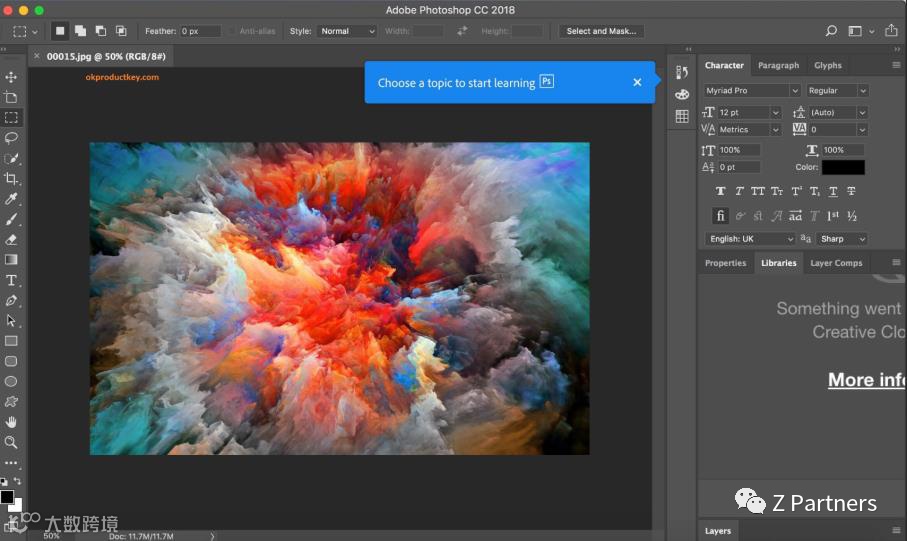Follow the More info link

point(866,379)
